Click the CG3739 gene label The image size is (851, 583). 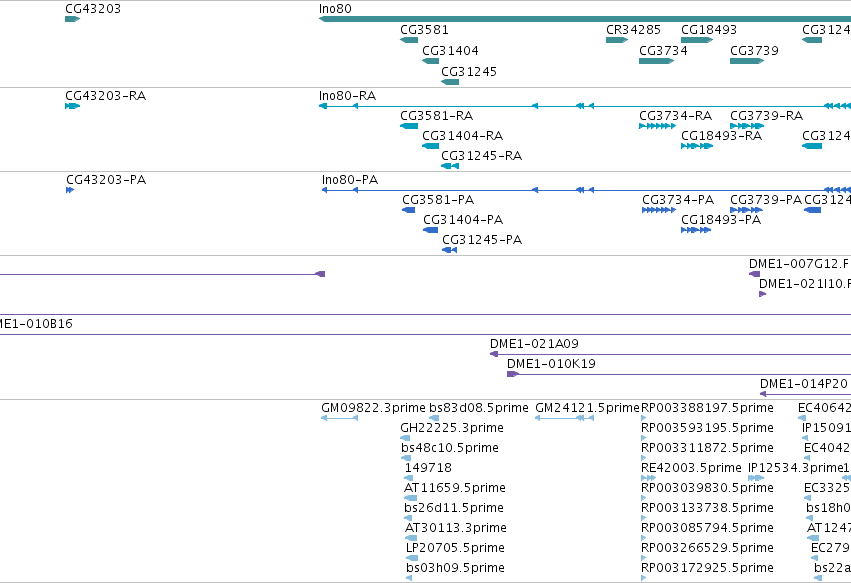click(x=754, y=50)
